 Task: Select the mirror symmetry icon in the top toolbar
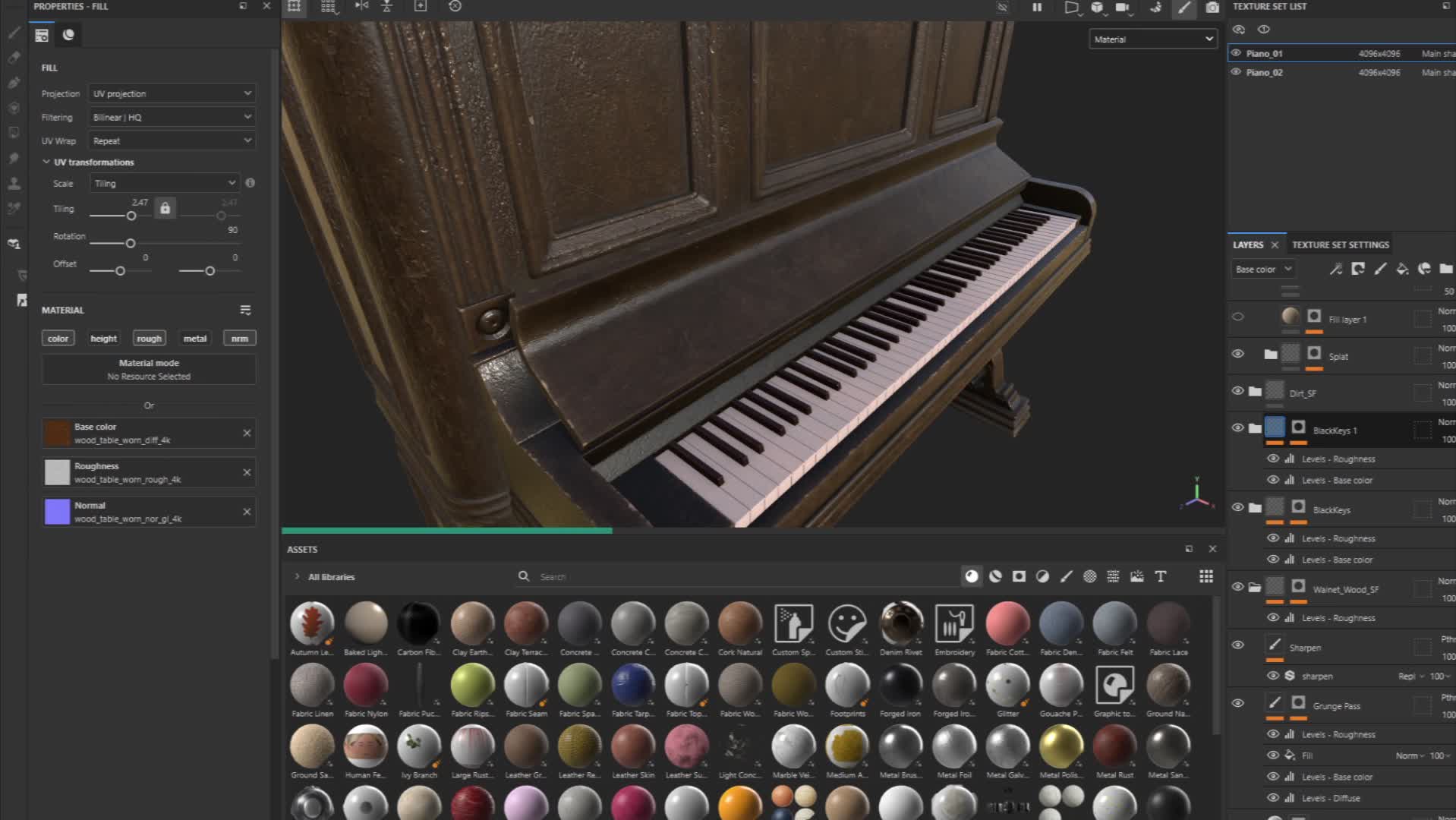click(x=361, y=6)
